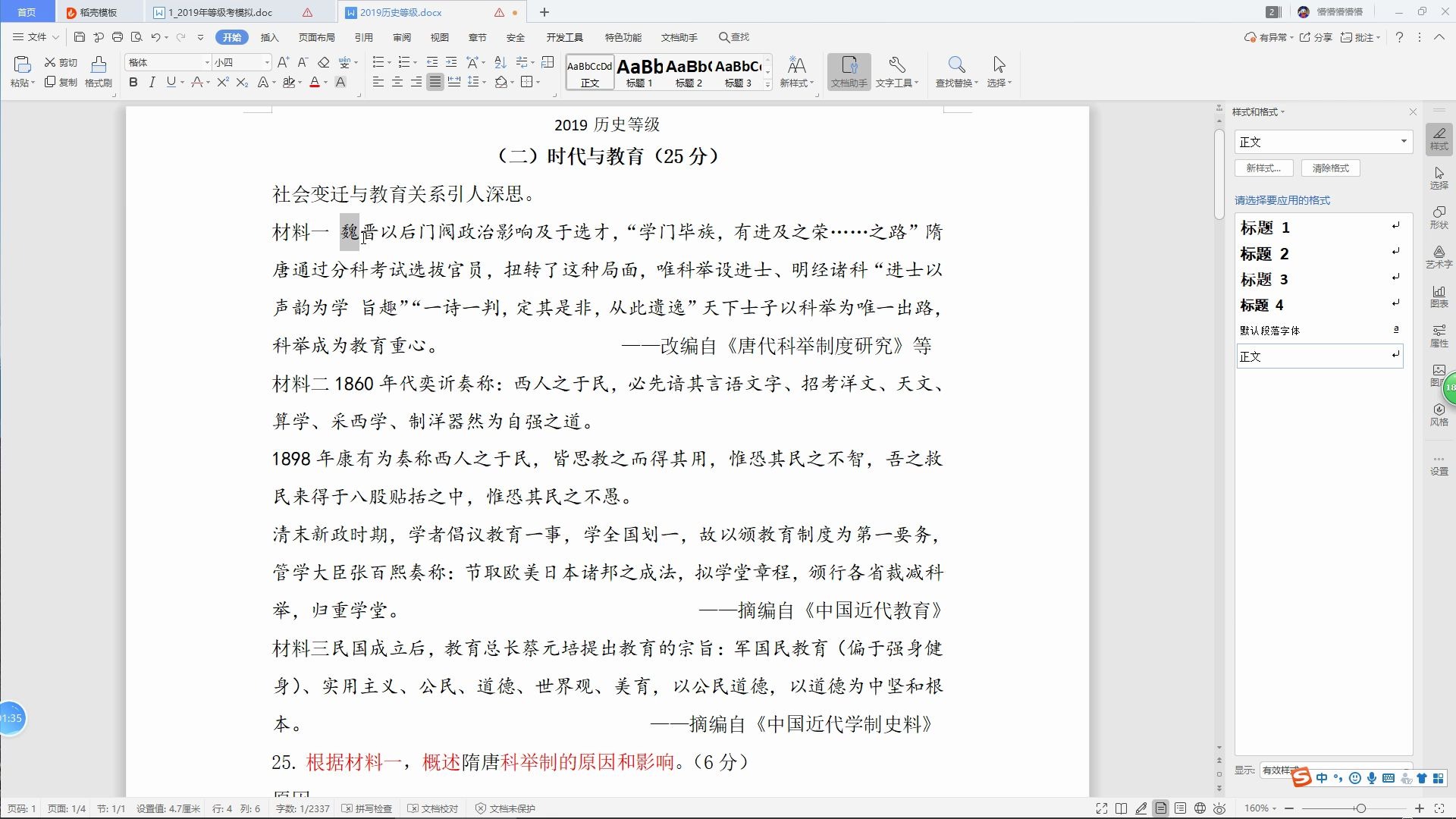Open the 视图 ribbon tab
The height and width of the screenshot is (819, 1456).
(x=440, y=37)
